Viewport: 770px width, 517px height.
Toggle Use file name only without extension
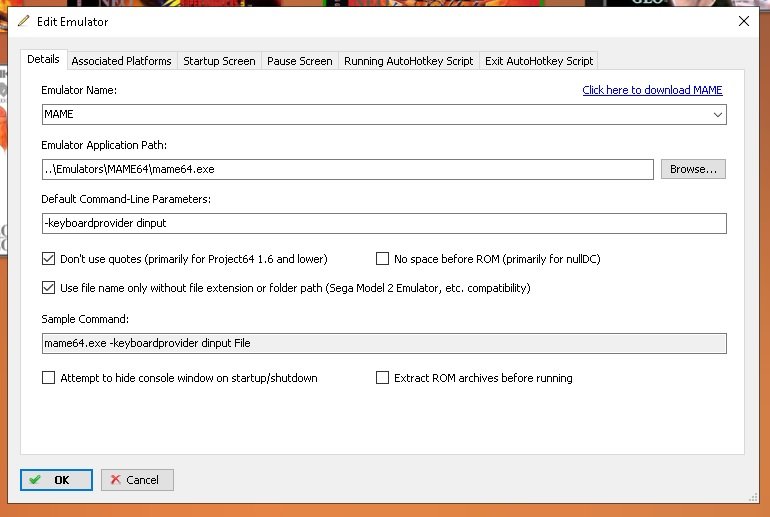tap(48, 288)
